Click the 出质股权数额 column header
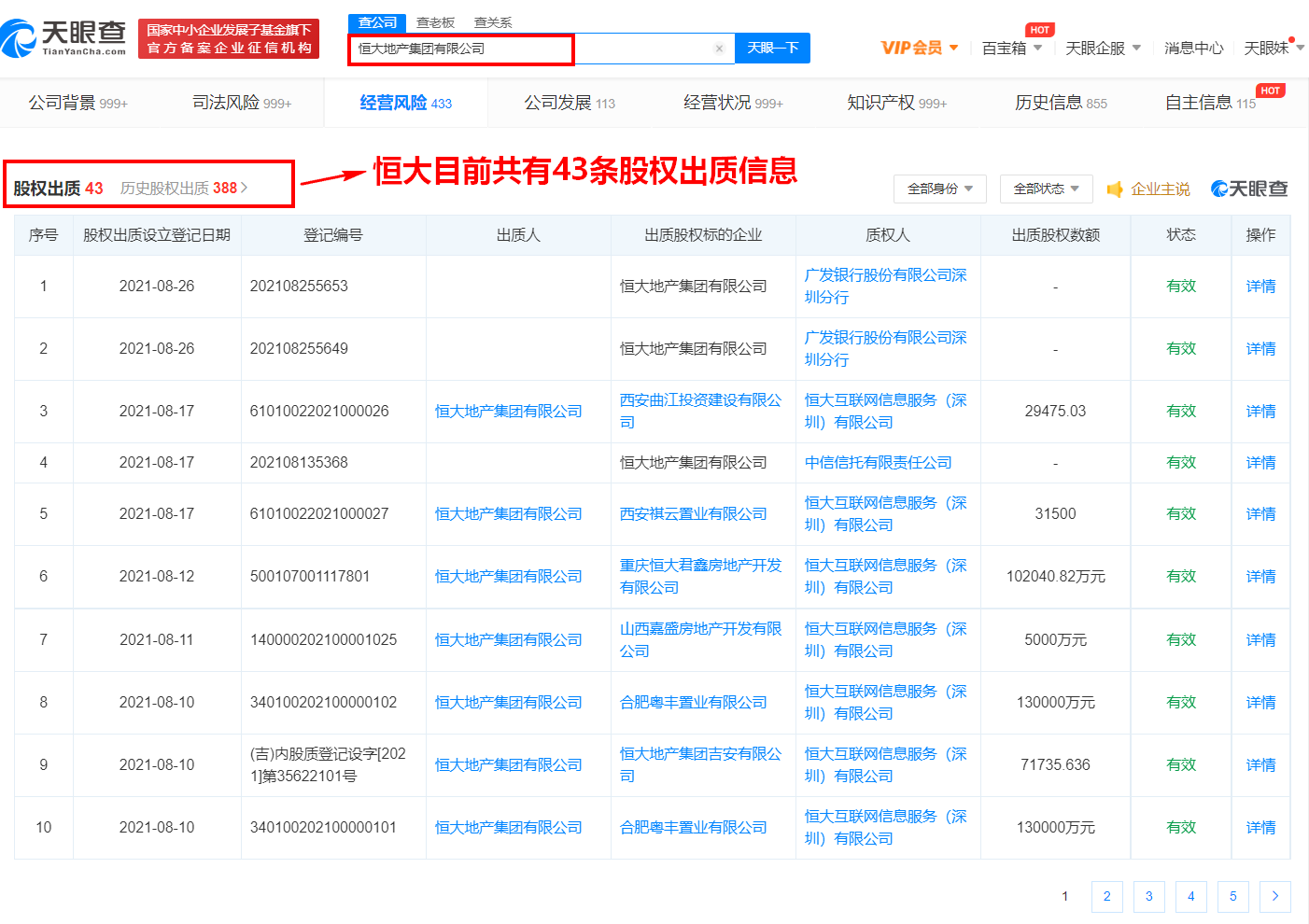 [1055, 235]
